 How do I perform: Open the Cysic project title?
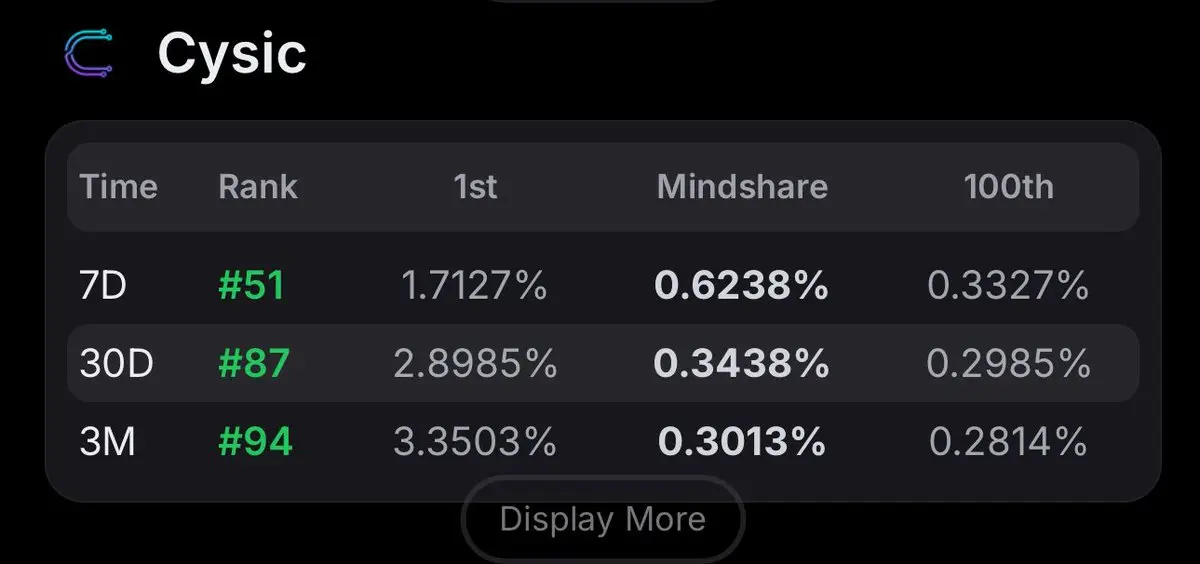point(232,53)
